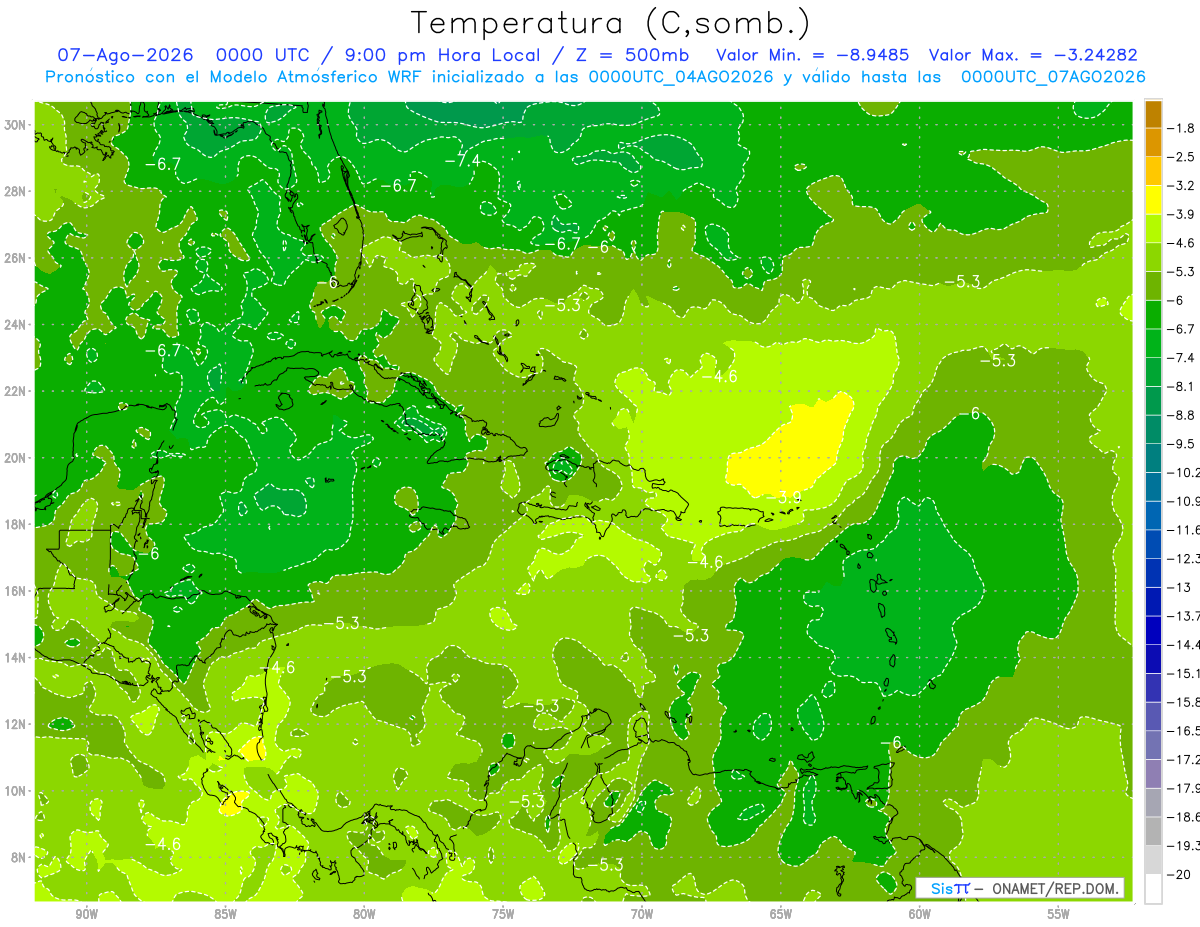The image size is (1200, 927).
Task: Click the 22N latitude axis label
Action: [x=17, y=391]
